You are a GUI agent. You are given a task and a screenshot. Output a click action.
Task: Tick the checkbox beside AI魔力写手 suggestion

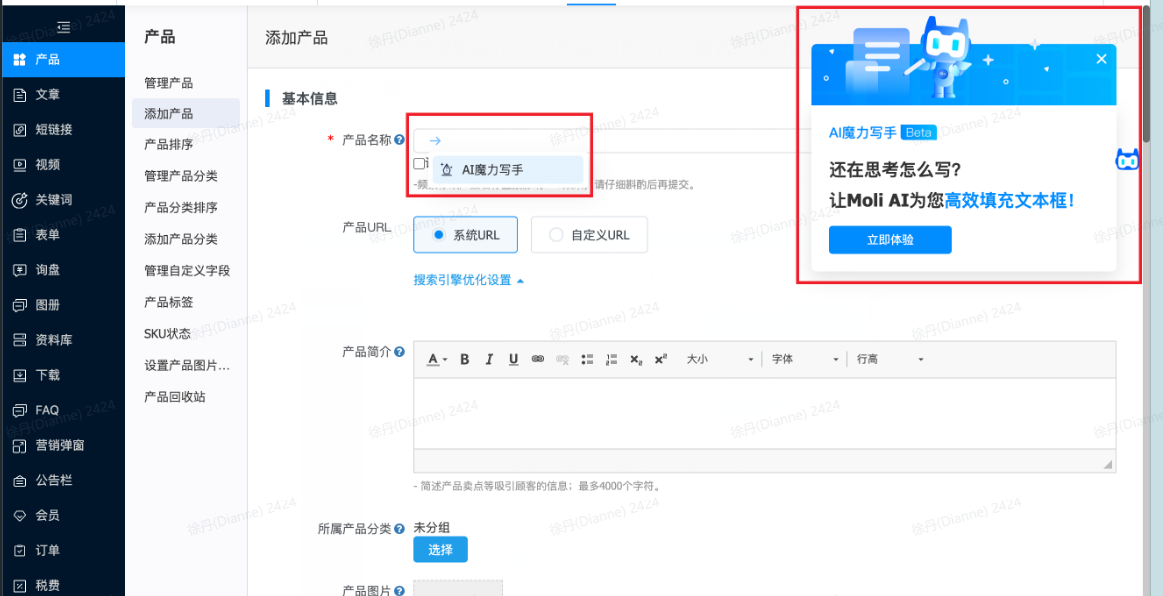418,161
